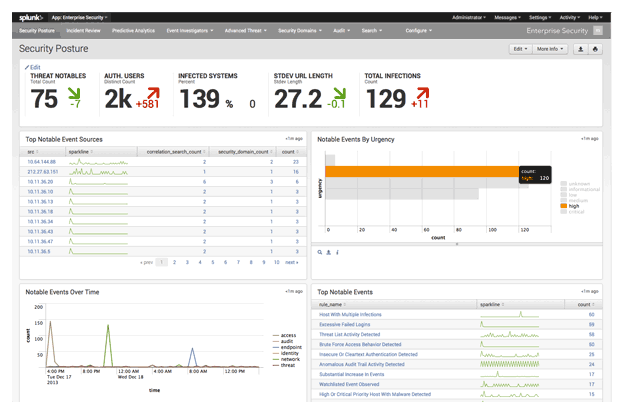This screenshot has height=415, width=625.
Task: Click the pencil Edit icon above metrics
Action: pos(28,67)
